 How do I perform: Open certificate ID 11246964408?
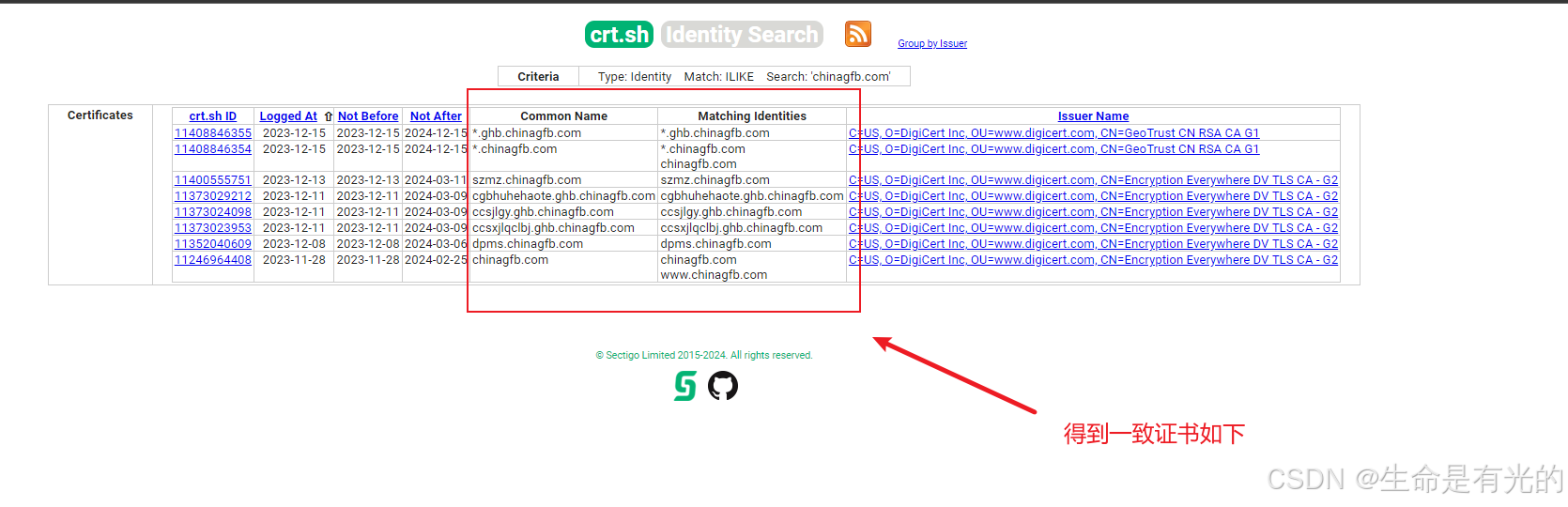point(213,260)
